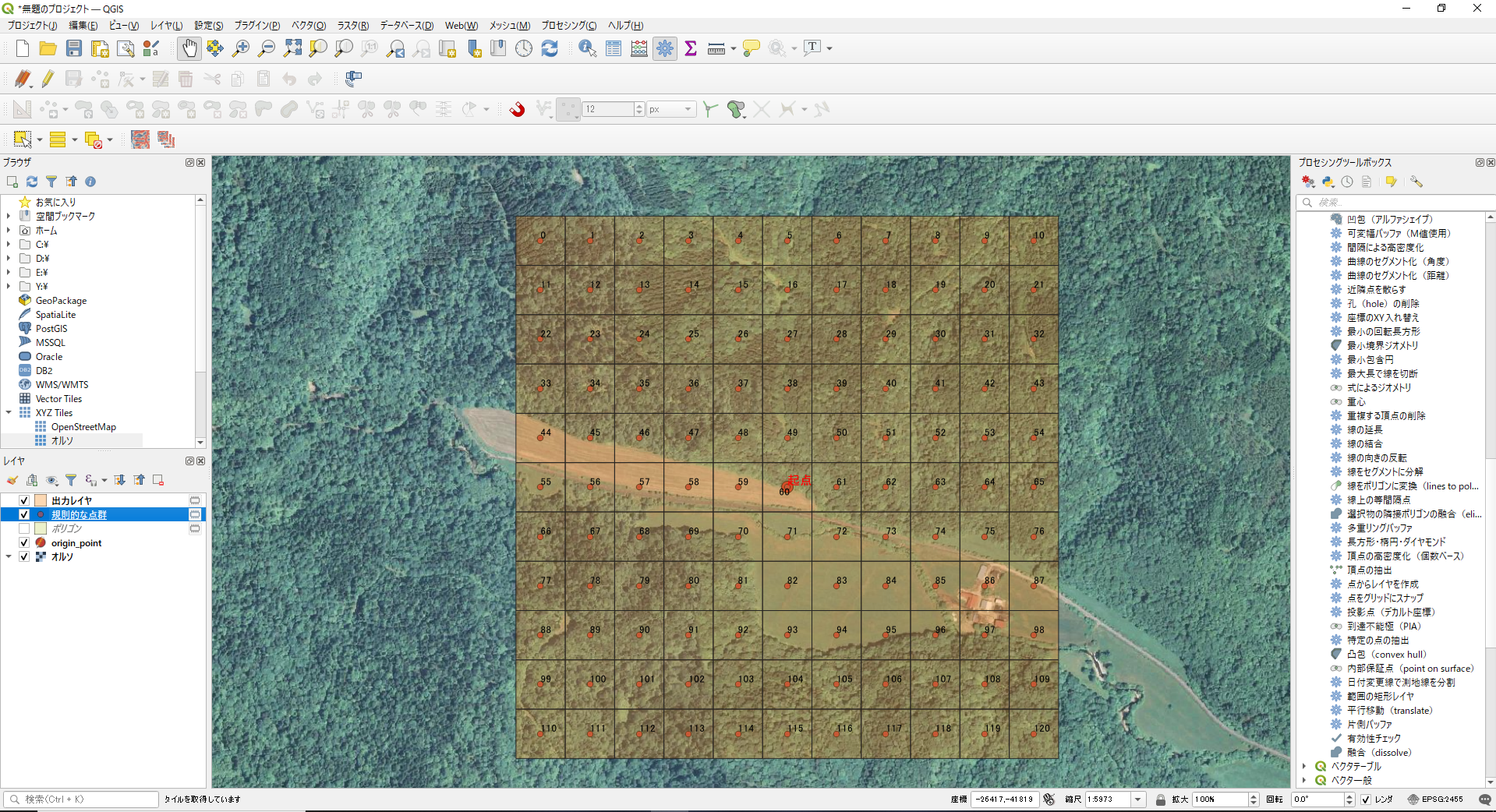Viewport: 1496px width, 812px height.
Task: Enable snapping with the magnet icon
Action: 517,109
